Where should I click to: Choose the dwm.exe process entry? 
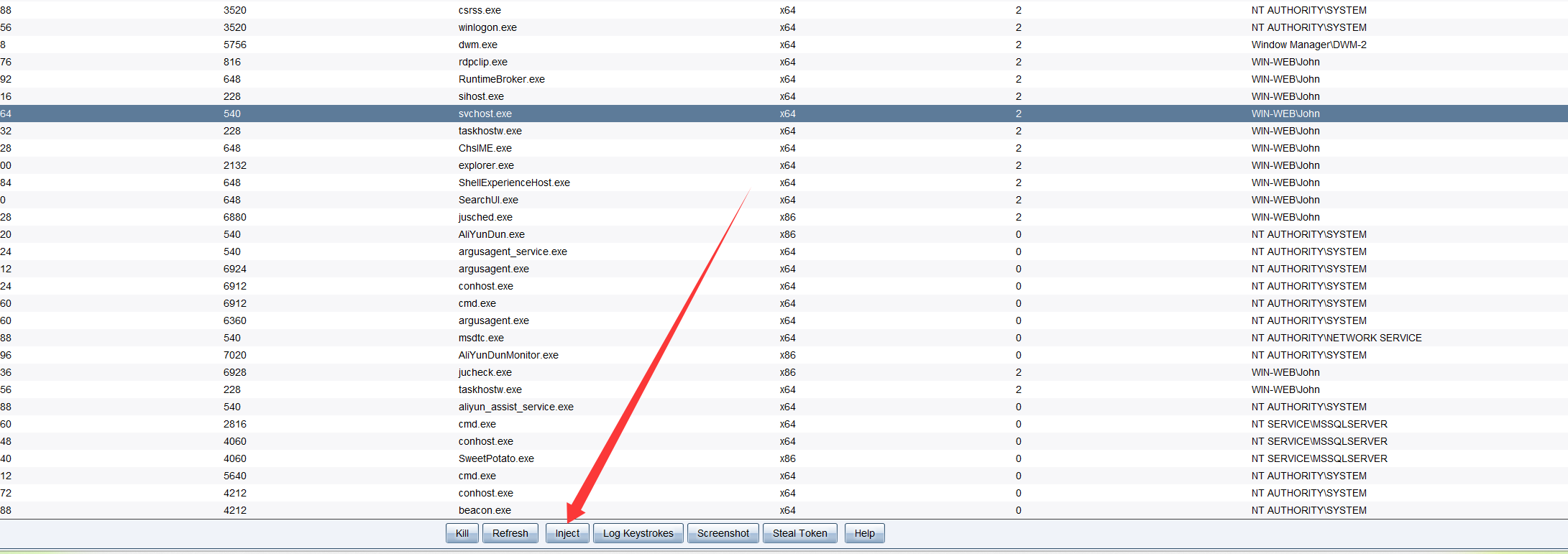click(x=478, y=45)
